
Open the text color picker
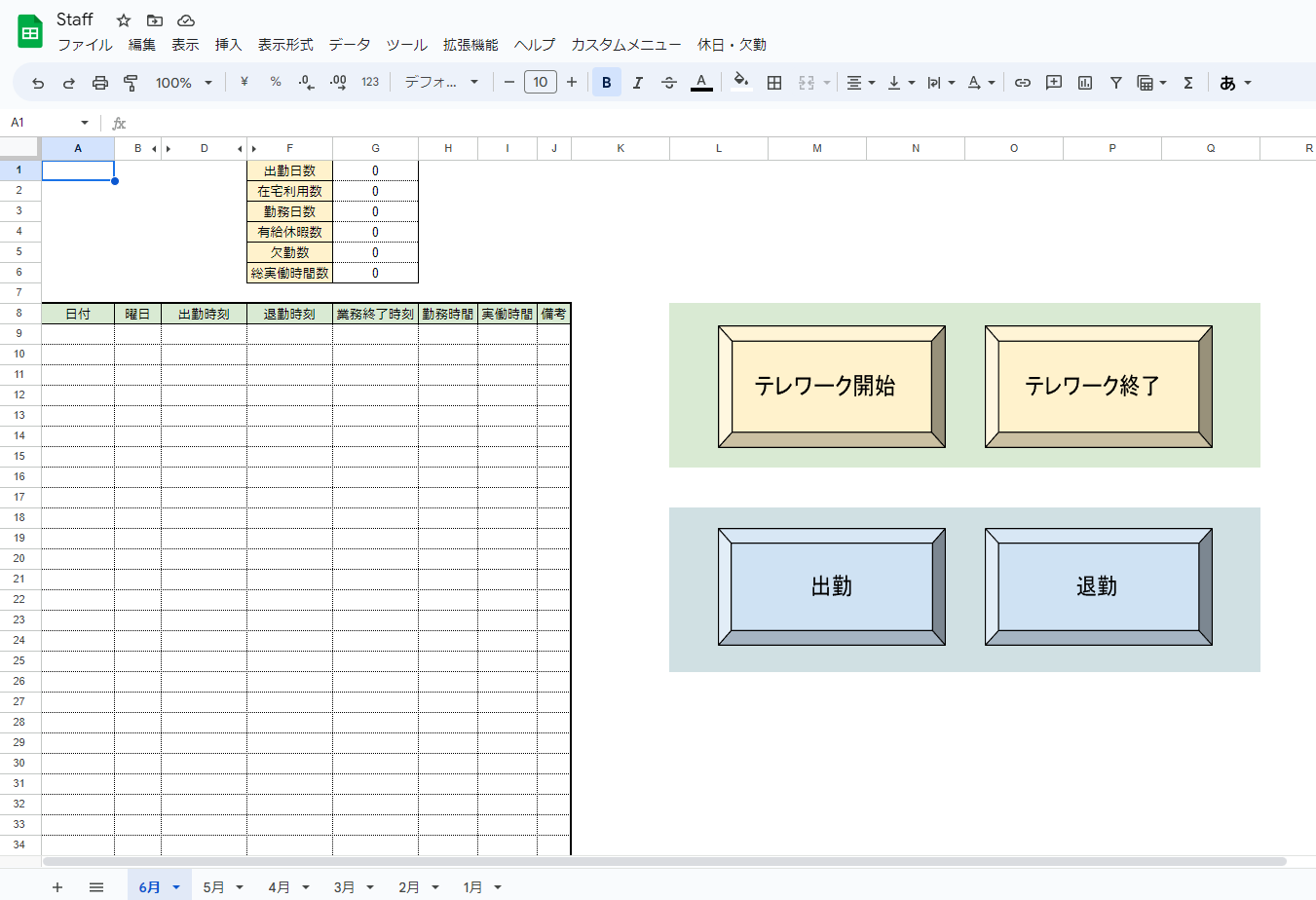click(701, 82)
